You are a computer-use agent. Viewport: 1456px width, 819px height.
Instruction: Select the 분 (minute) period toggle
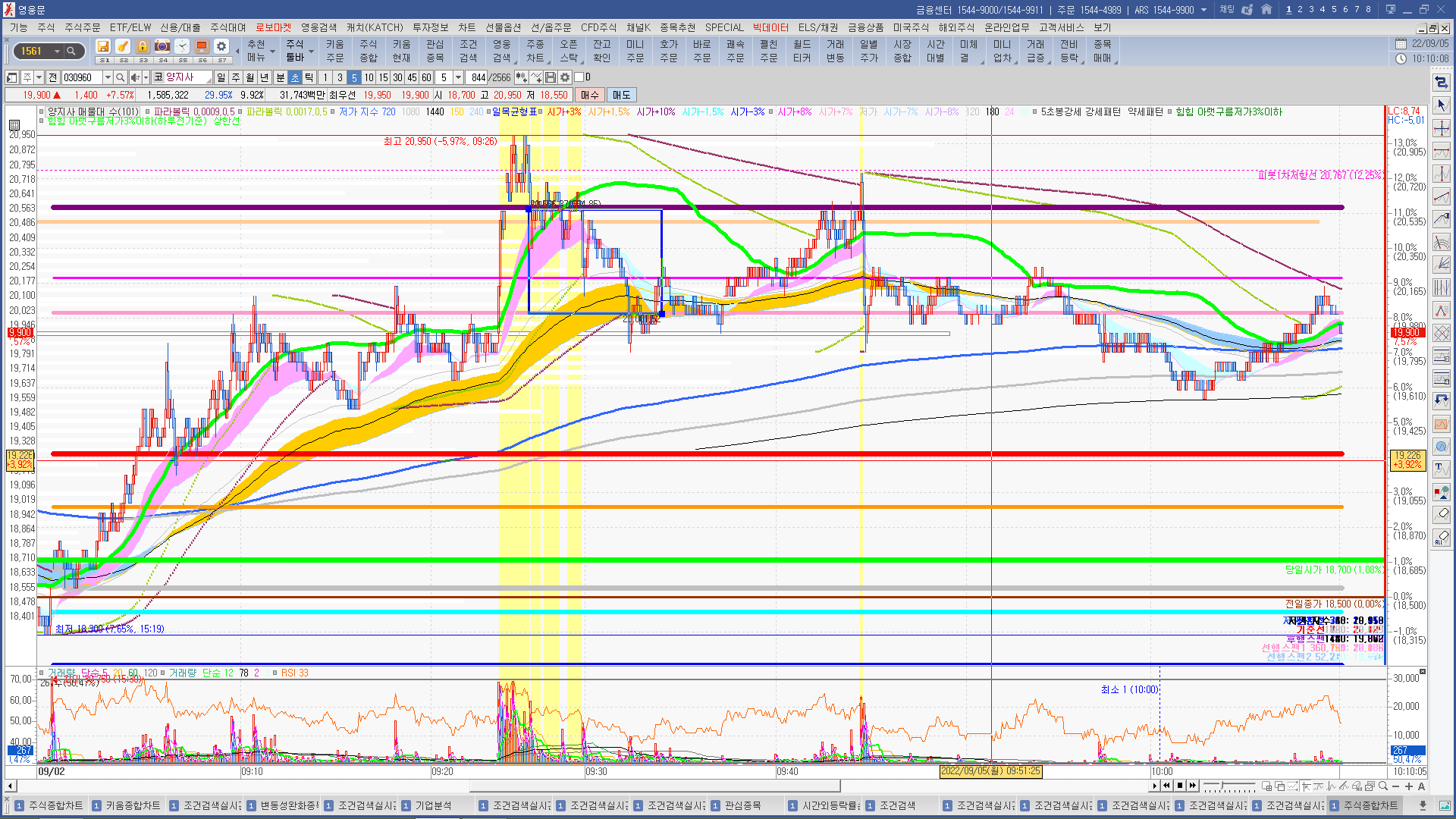point(280,77)
